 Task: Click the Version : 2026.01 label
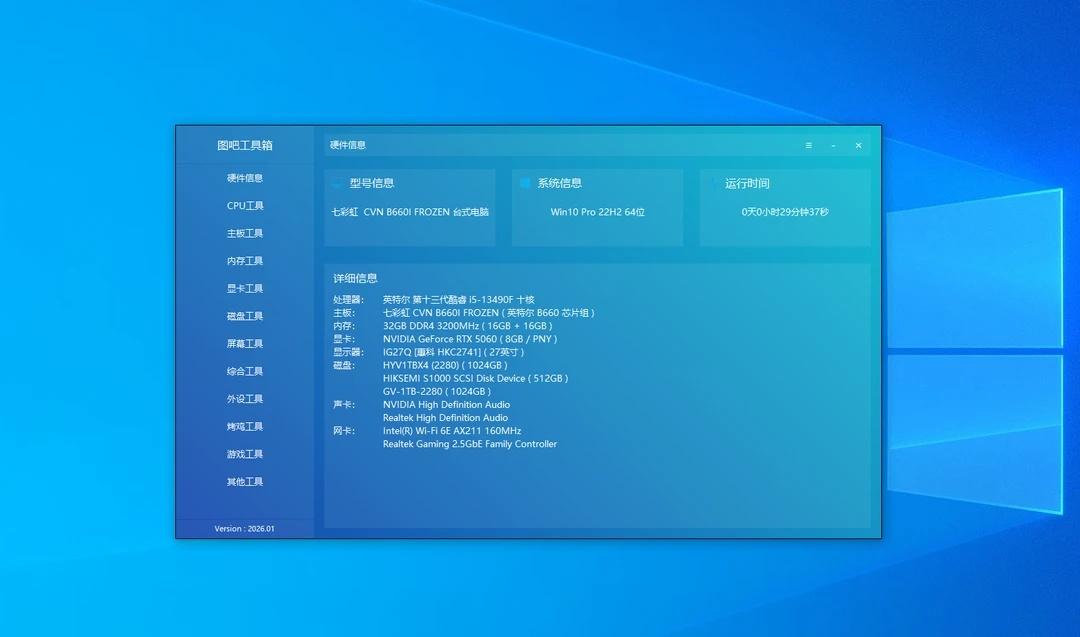(x=244, y=529)
